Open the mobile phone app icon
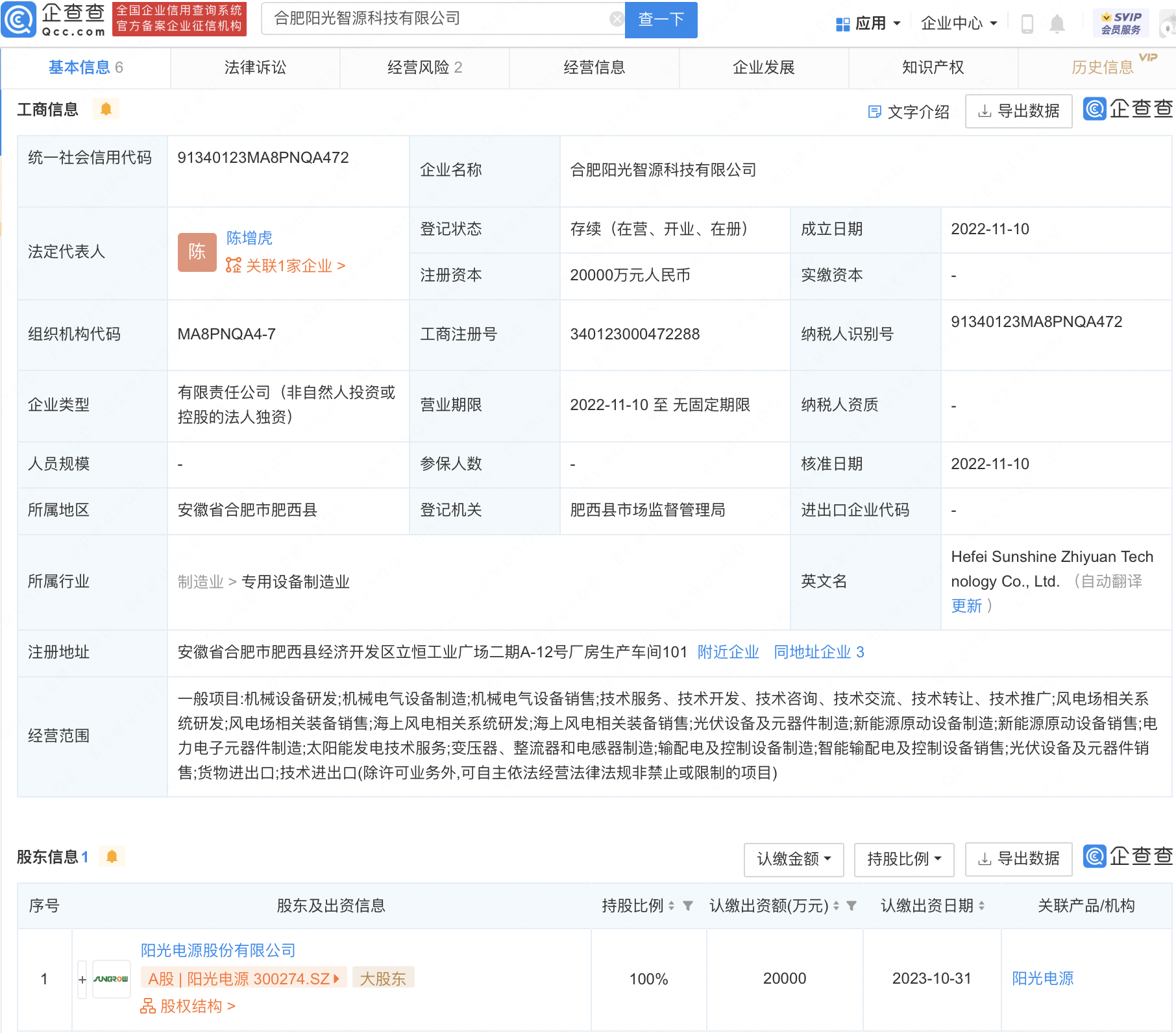This screenshot has width=1176, height=1033. [1027, 24]
